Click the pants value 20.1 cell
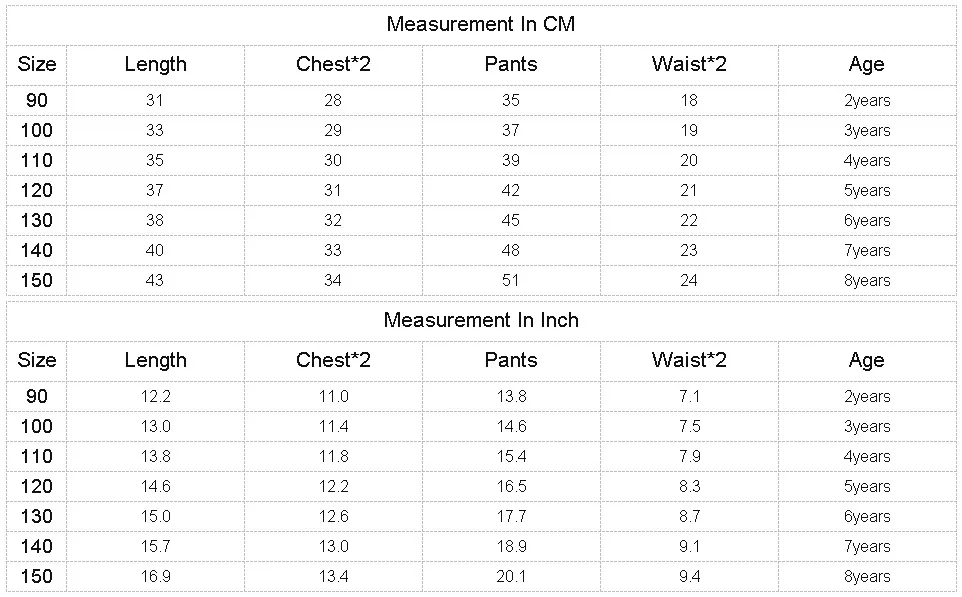Image resolution: width=962 pixels, height=597 pixels. [x=510, y=576]
